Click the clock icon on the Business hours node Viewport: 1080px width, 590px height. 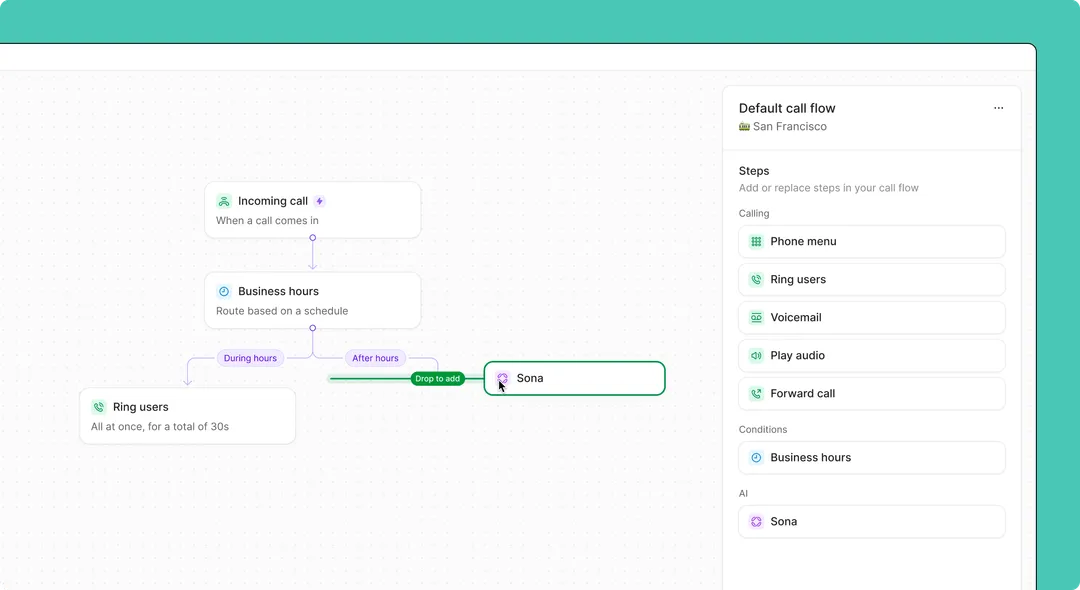point(226,292)
